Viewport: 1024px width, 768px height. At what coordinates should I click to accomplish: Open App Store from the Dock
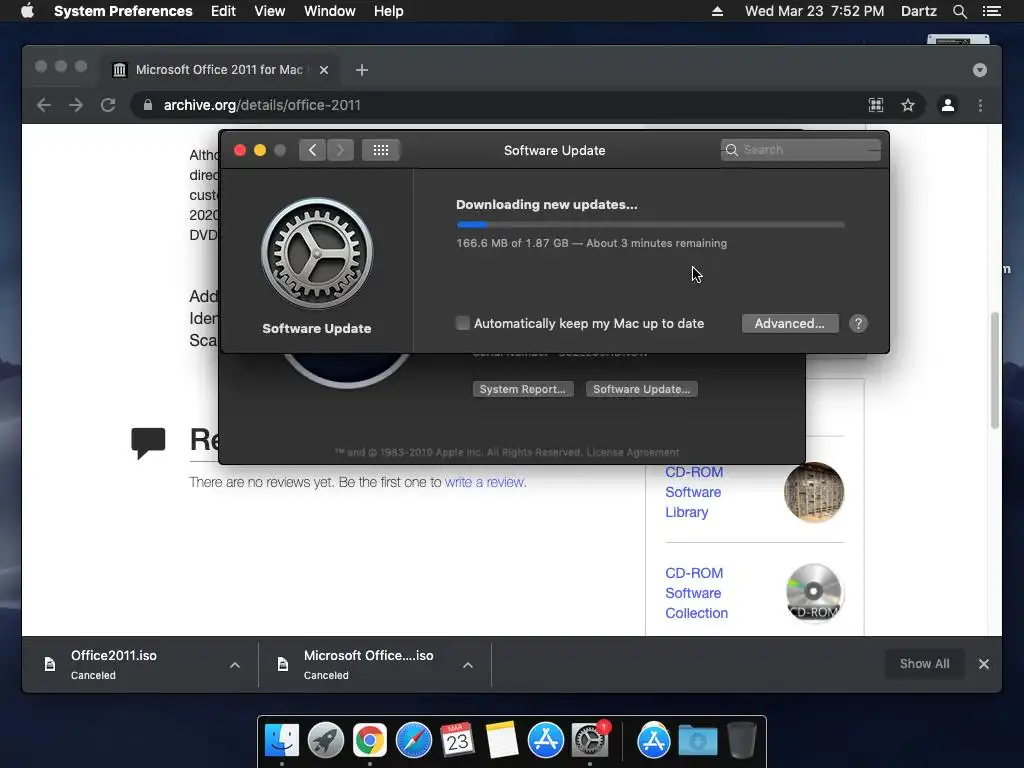[x=545, y=741]
